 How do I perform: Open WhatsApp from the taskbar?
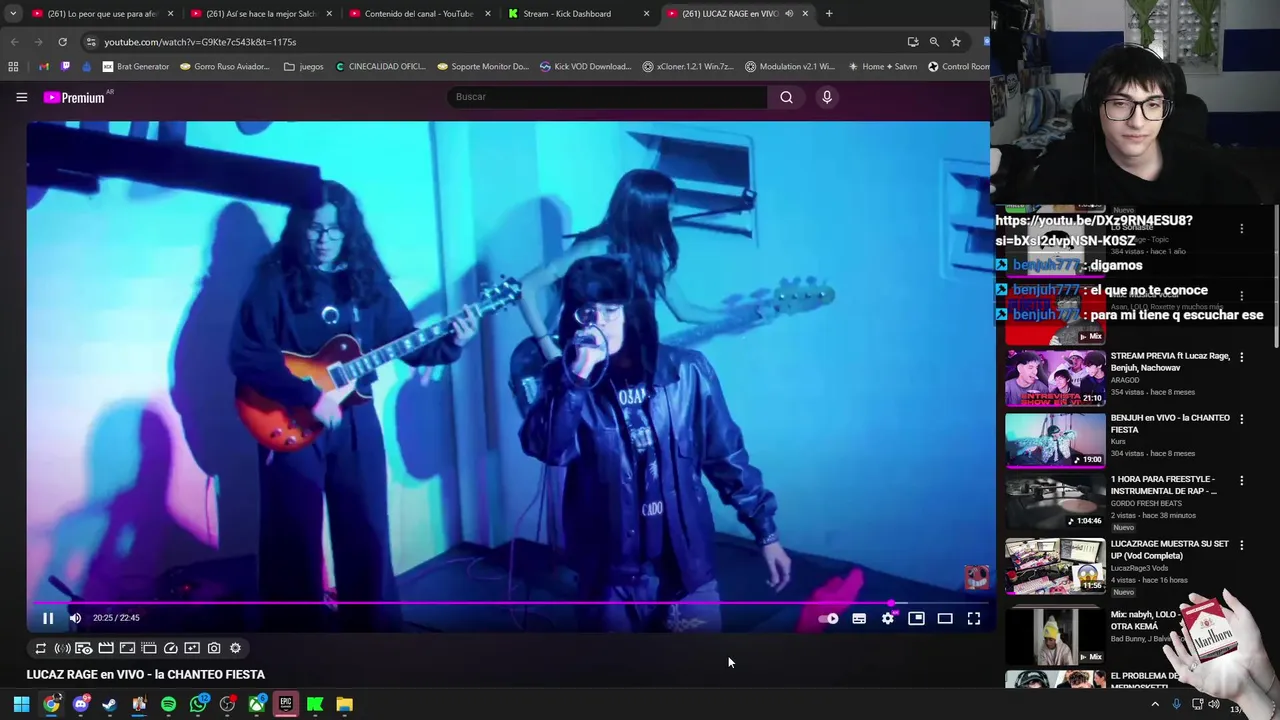[198, 704]
